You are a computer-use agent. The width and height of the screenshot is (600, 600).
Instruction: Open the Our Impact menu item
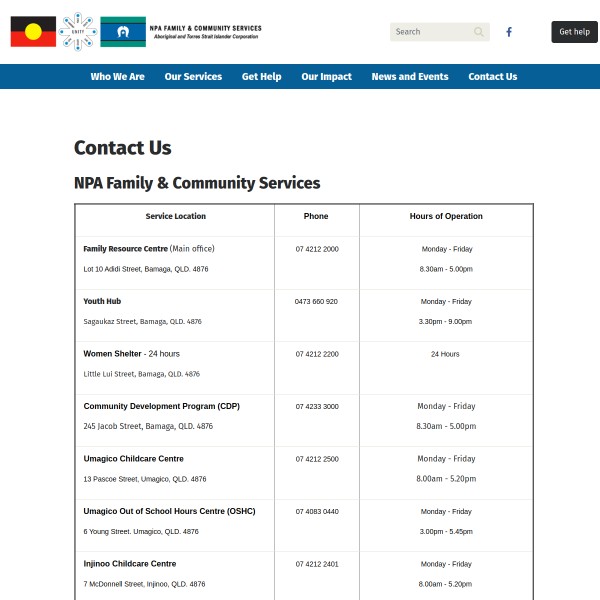(x=326, y=77)
